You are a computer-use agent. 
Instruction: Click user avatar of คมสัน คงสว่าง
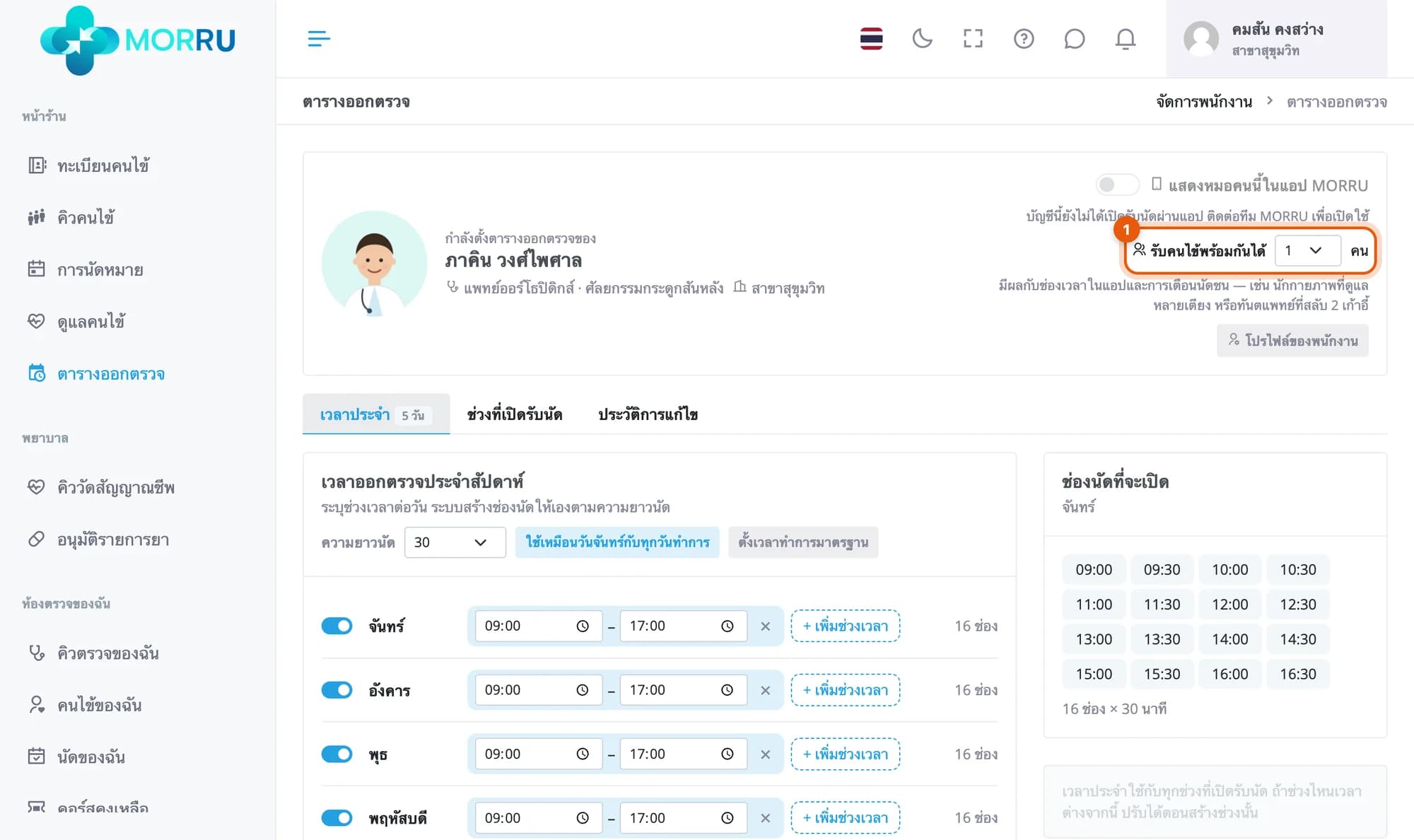pos(1201,39)
